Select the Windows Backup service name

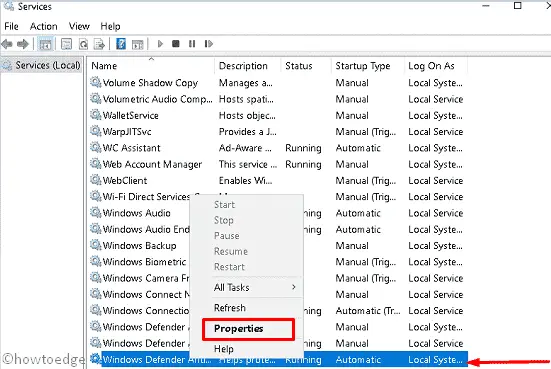tap(139, 245)
